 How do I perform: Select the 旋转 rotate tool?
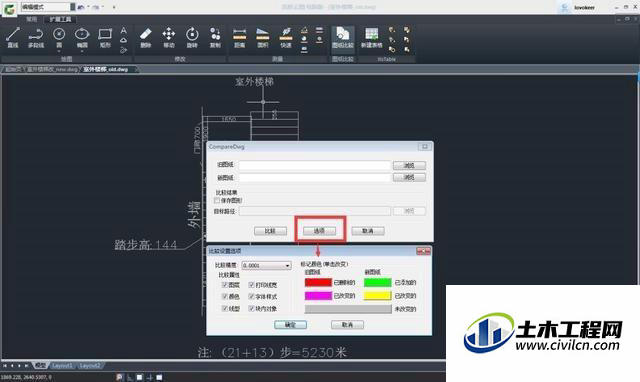click(192, 38)
